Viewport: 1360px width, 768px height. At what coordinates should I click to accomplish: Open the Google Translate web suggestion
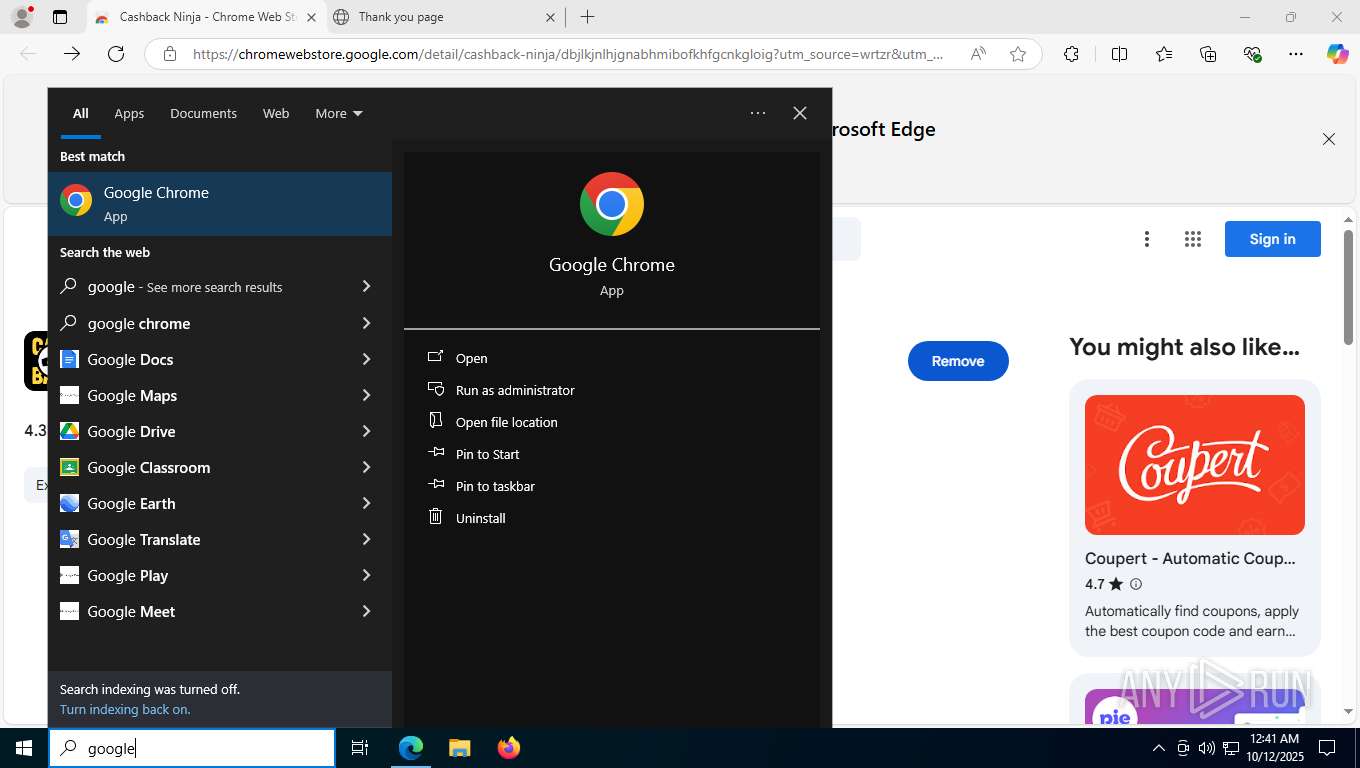220,539
